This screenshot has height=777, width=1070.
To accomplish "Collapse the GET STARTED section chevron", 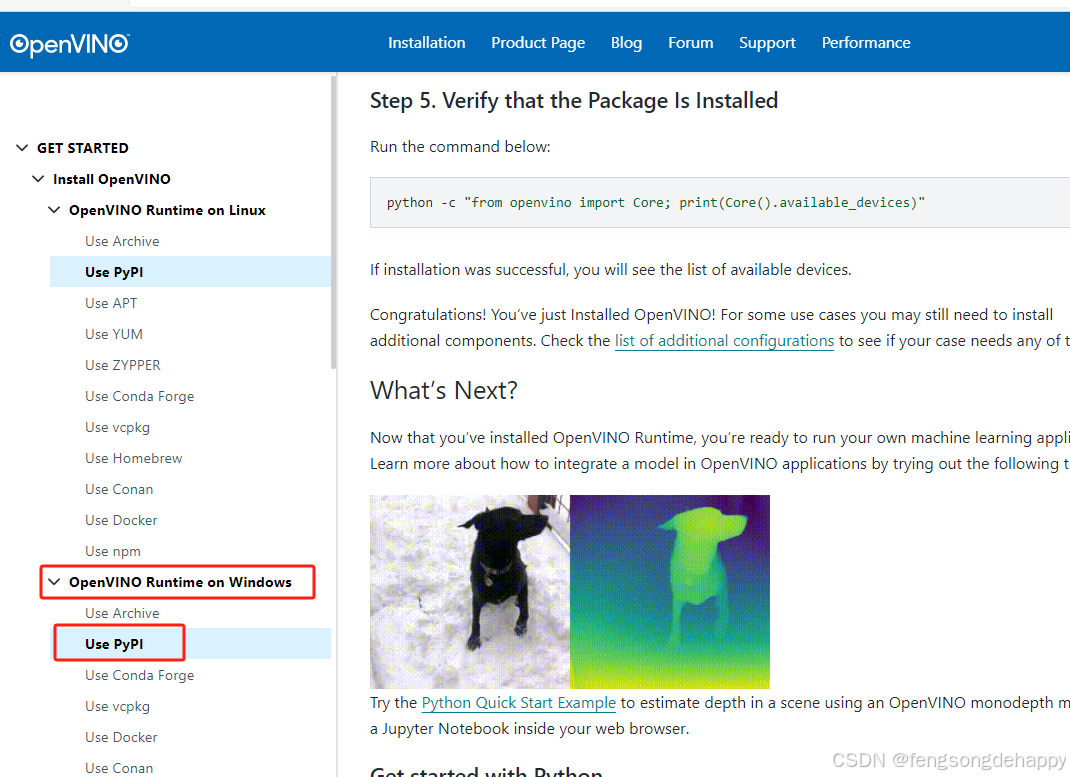I will point(22,147).
